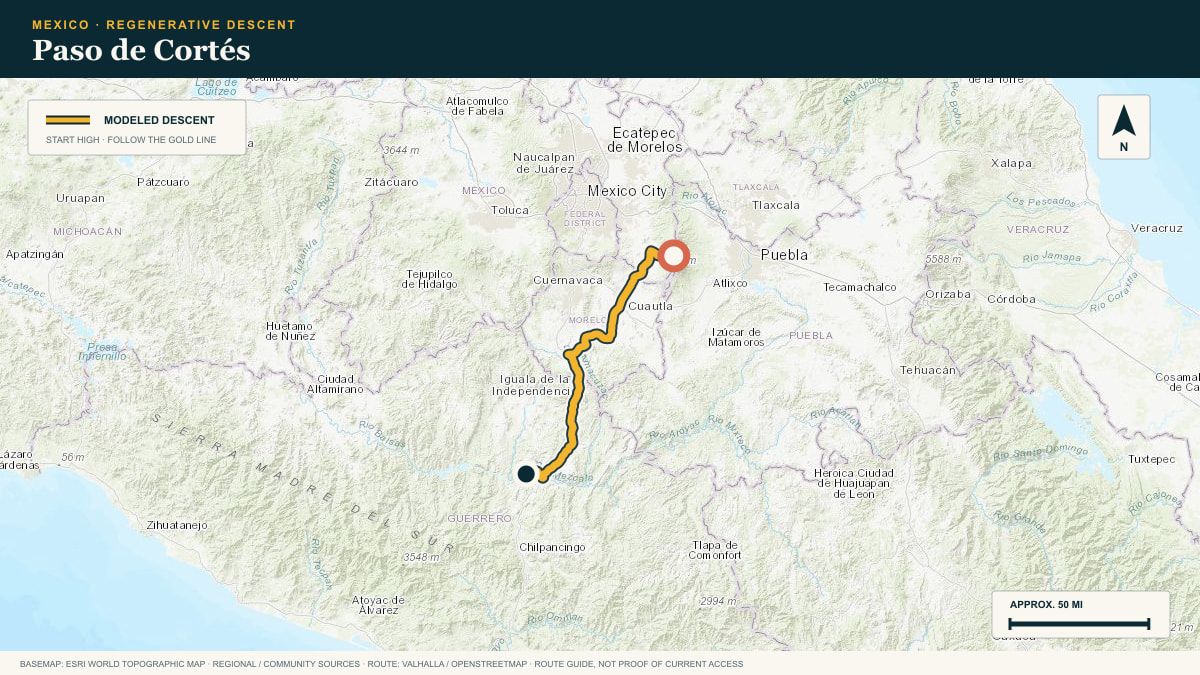Click the 'Puebla' city label
Viewport: 1200px width, 675px height.
coord(784,255)
